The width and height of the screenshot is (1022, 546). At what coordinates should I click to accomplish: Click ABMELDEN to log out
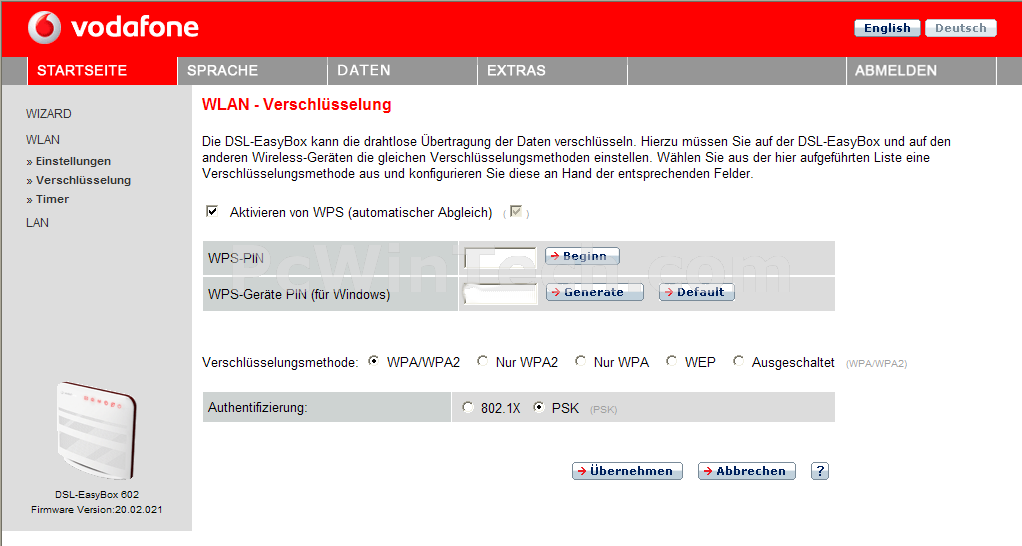pos(921,70)
